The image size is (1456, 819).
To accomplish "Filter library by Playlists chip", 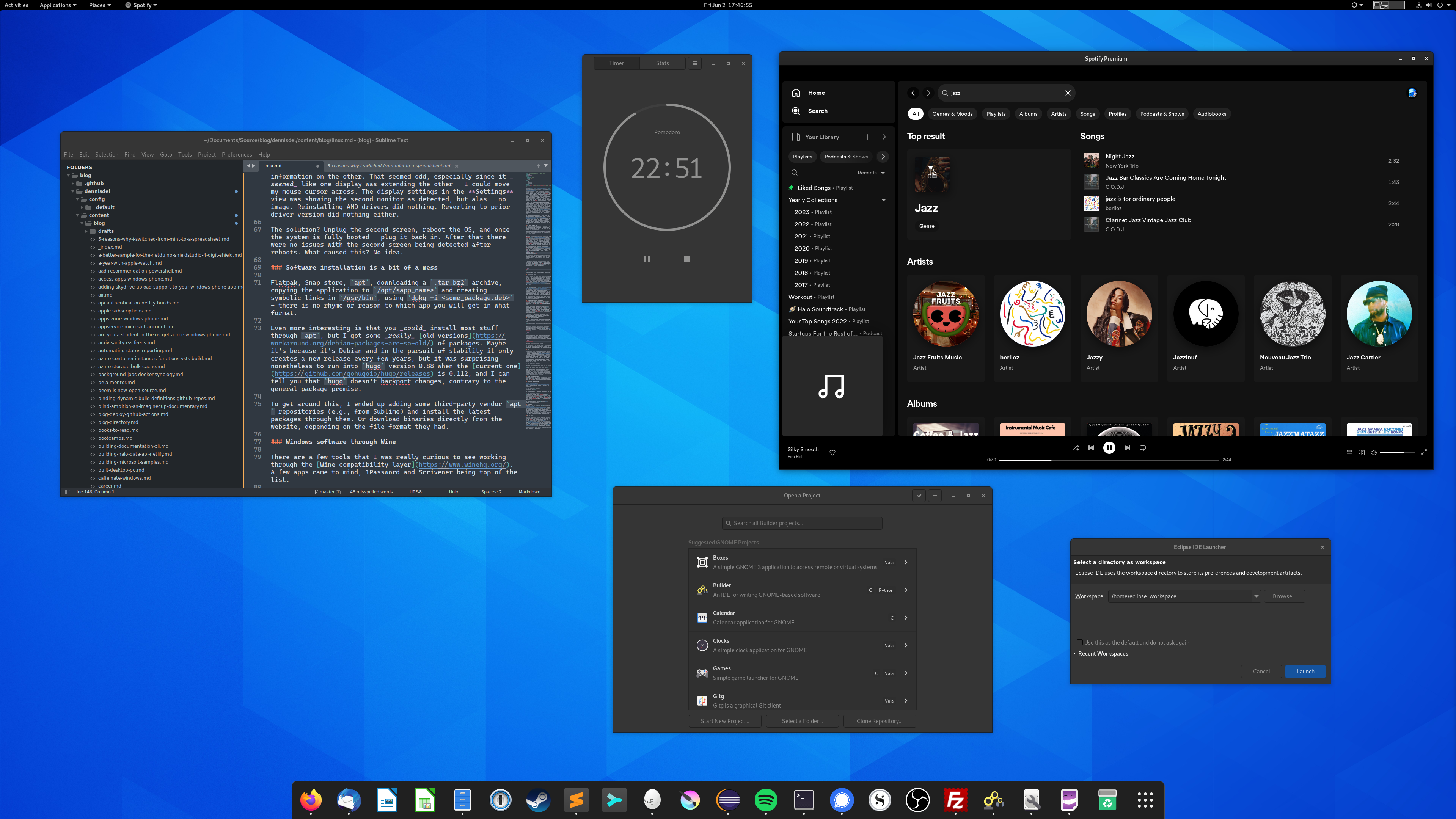I will pos(803,157).
